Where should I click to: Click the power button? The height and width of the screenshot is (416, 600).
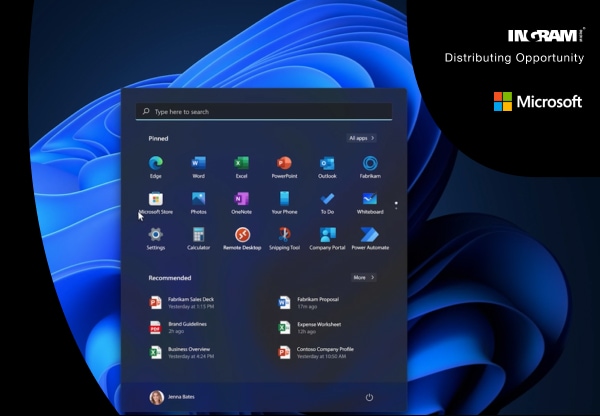coord(369,397)
